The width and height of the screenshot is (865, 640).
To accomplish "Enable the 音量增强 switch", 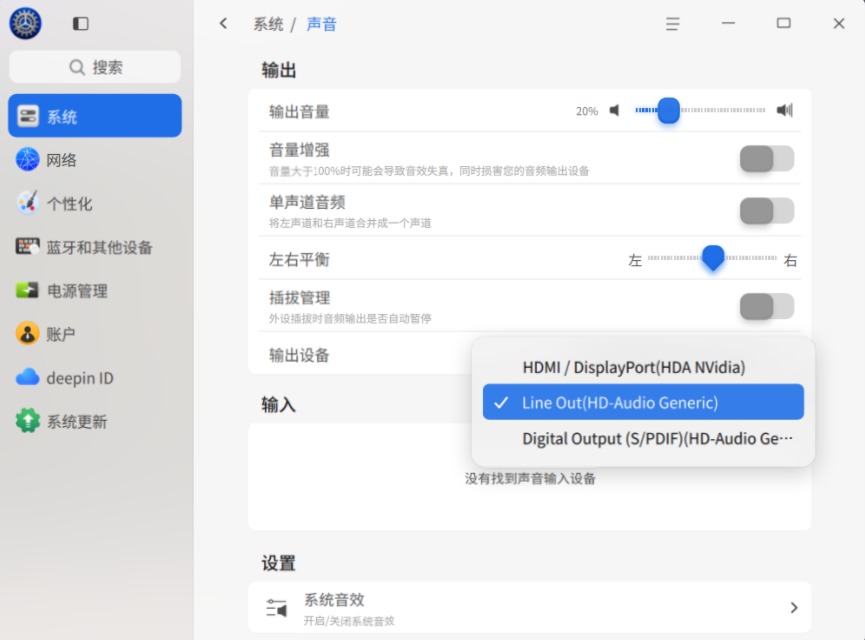I will 767,159.
